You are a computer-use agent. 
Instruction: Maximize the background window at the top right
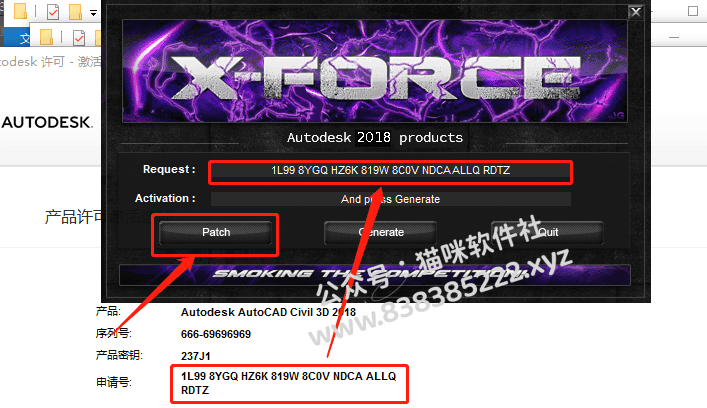pos(693,11)
